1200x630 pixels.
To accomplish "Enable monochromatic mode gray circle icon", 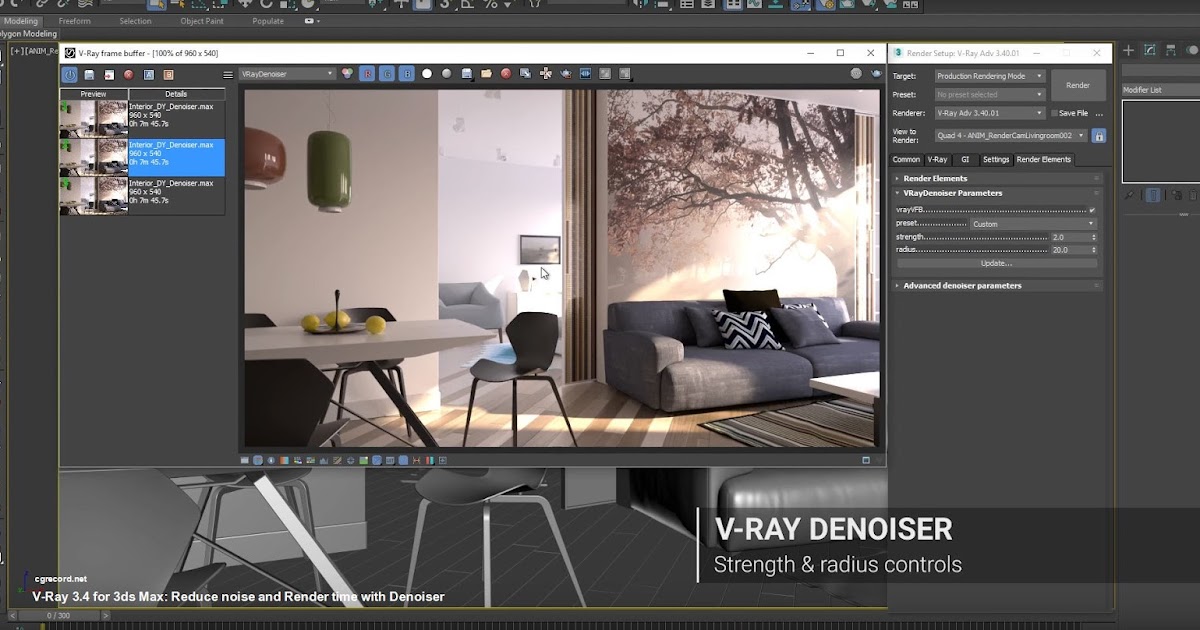I will tap(446, 74).
